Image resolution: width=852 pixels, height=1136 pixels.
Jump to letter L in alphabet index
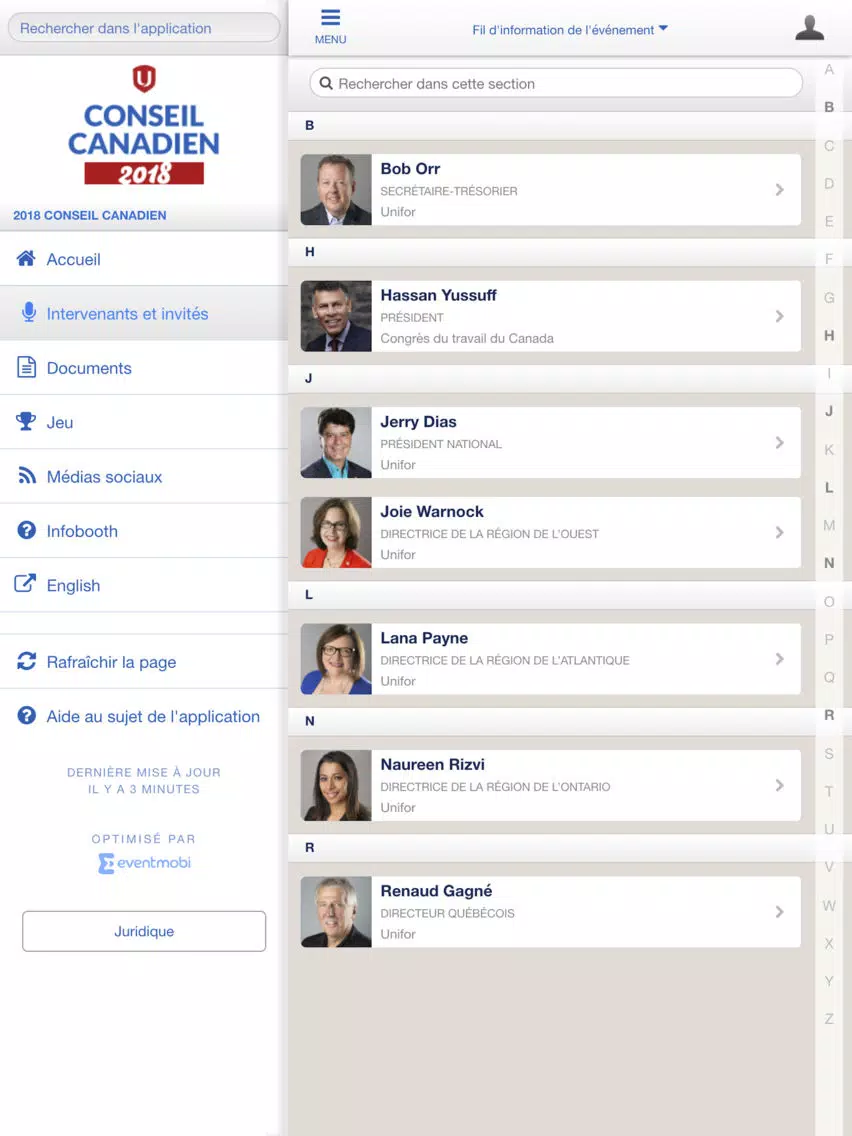point(829,488)
